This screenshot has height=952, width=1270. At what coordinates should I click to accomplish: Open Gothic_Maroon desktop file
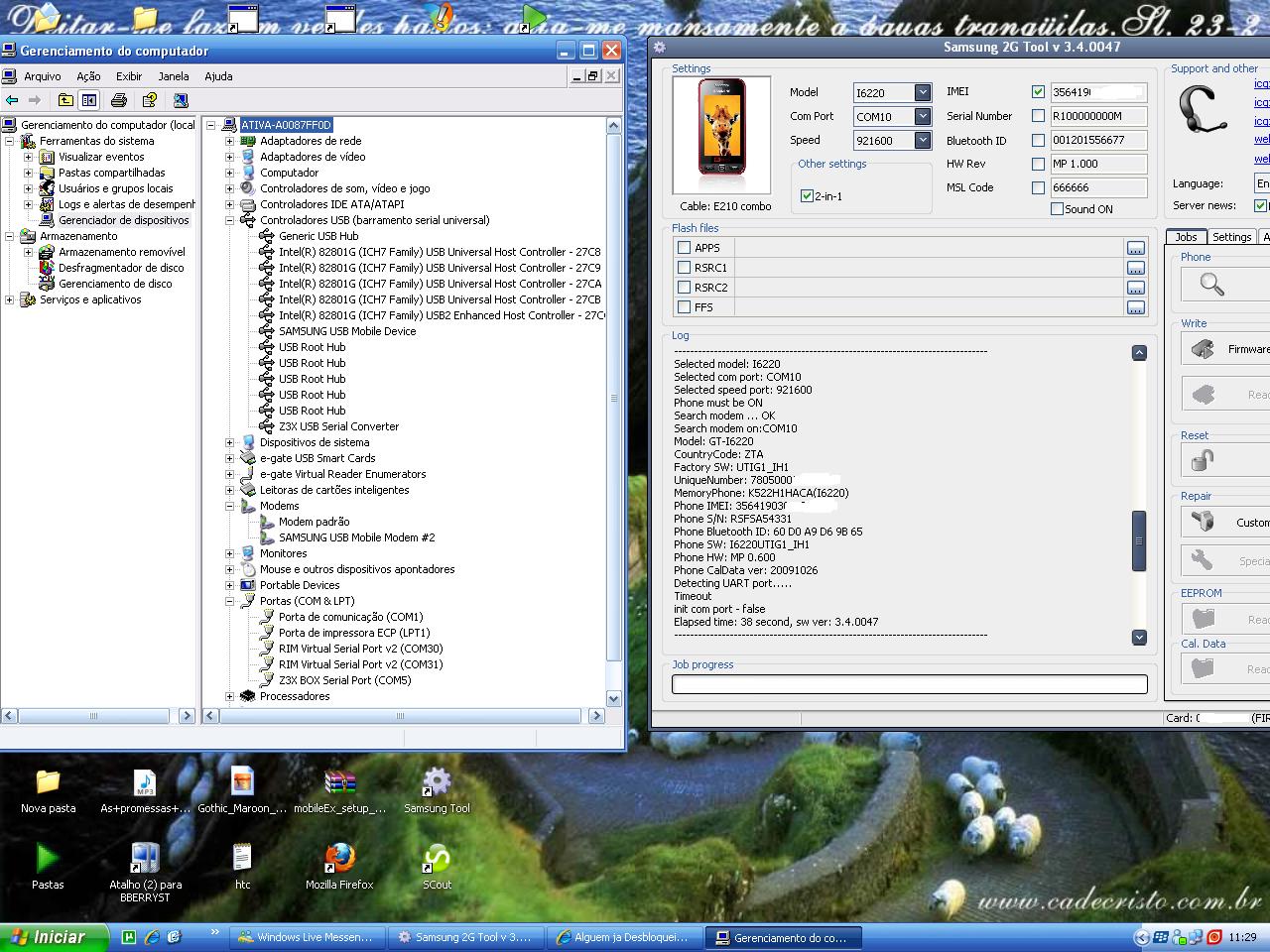point(242,790)
